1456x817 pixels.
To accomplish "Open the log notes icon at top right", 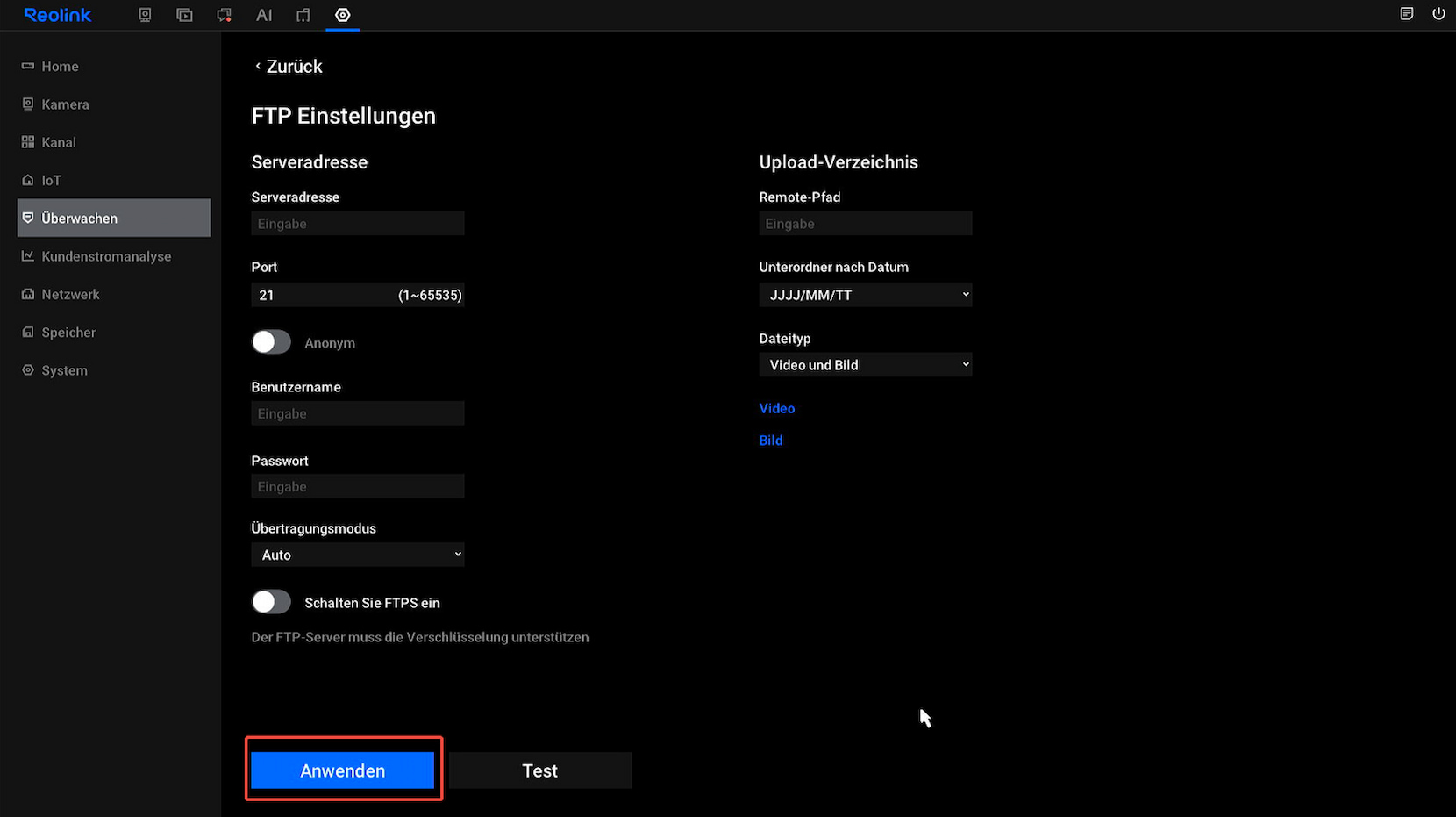I will 1407,13.
